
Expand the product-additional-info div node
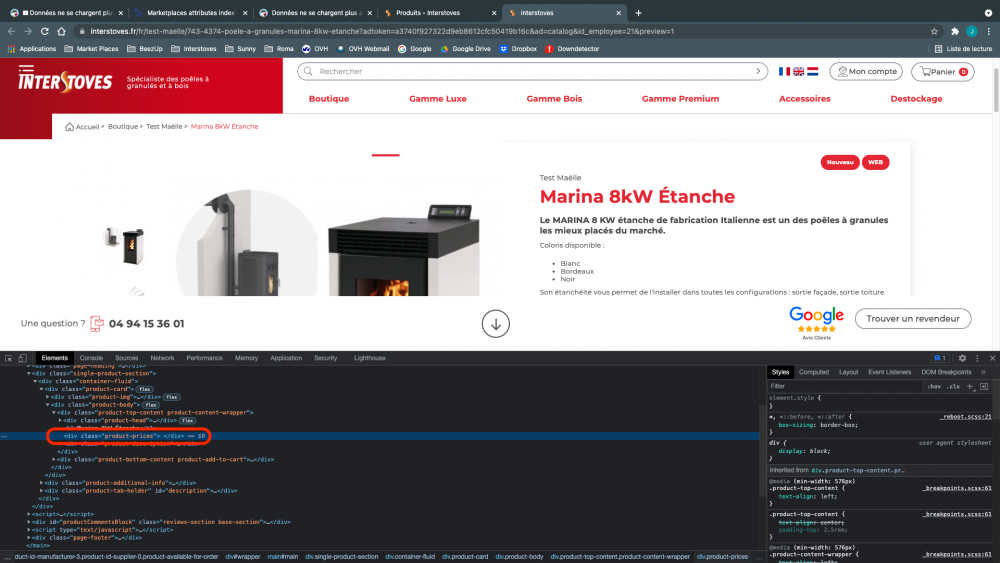pos(41,483)
